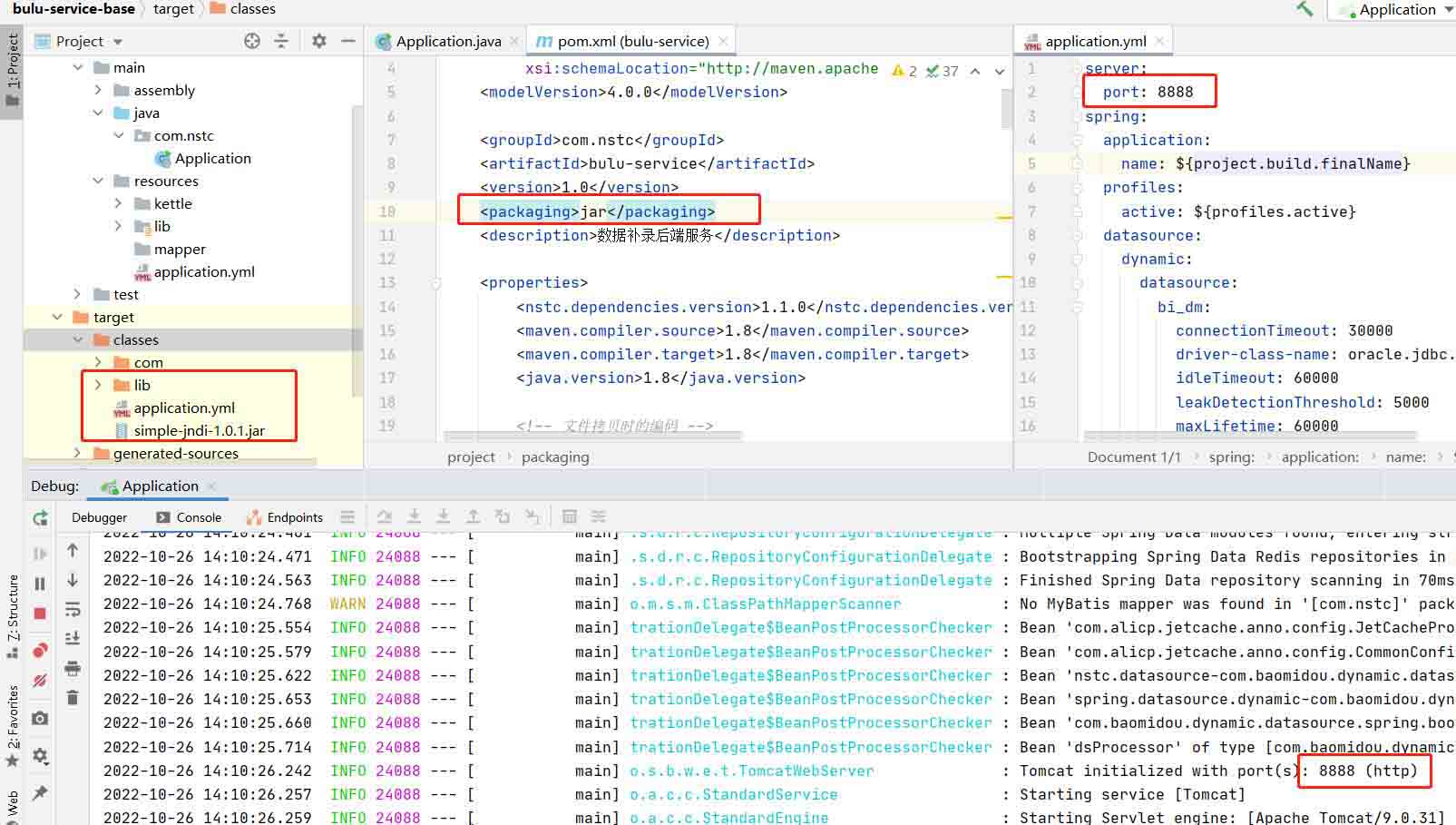Expand the assembly folder
The image size is (1456, 825).
tap(98, 90)
